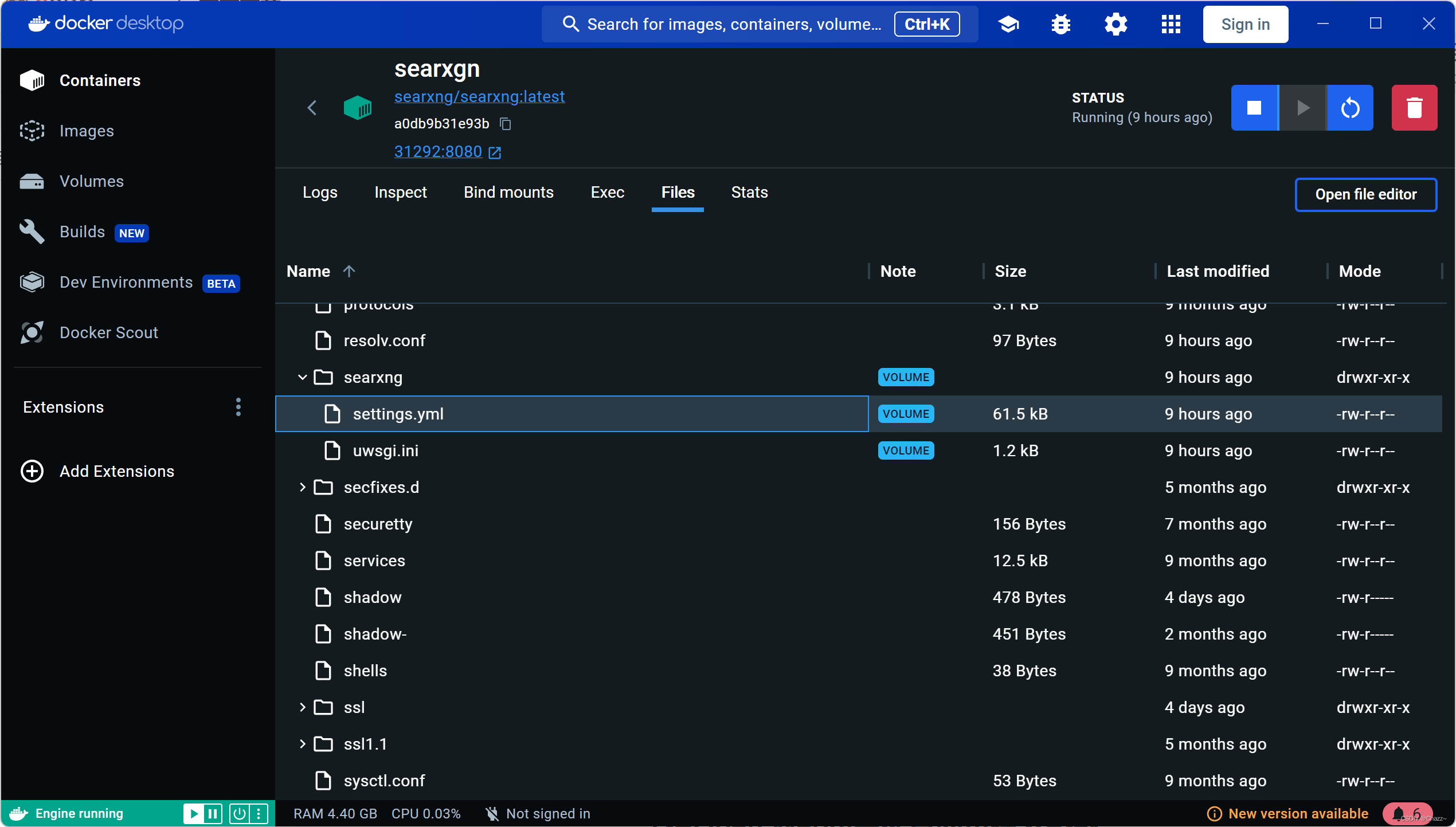Pause the Docker engine in status bar
This screenshot has height=827, width=1456.
[213, 813]
